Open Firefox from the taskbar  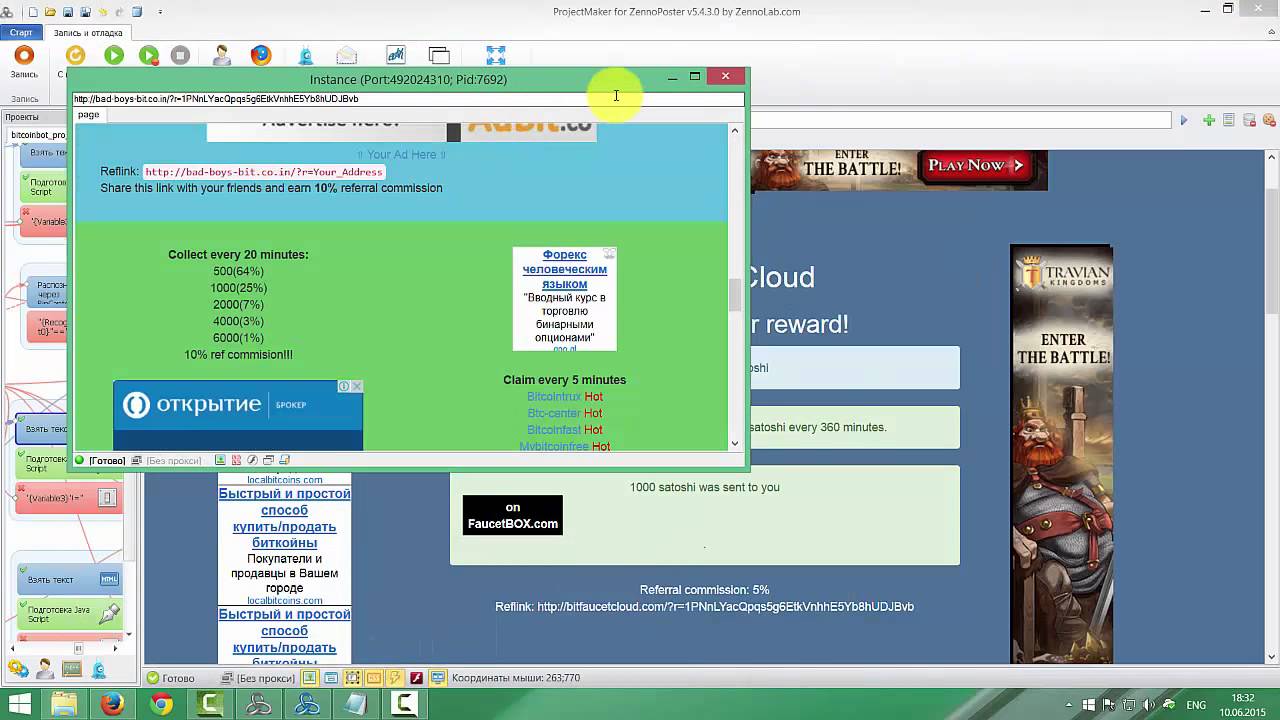point(113,705)
